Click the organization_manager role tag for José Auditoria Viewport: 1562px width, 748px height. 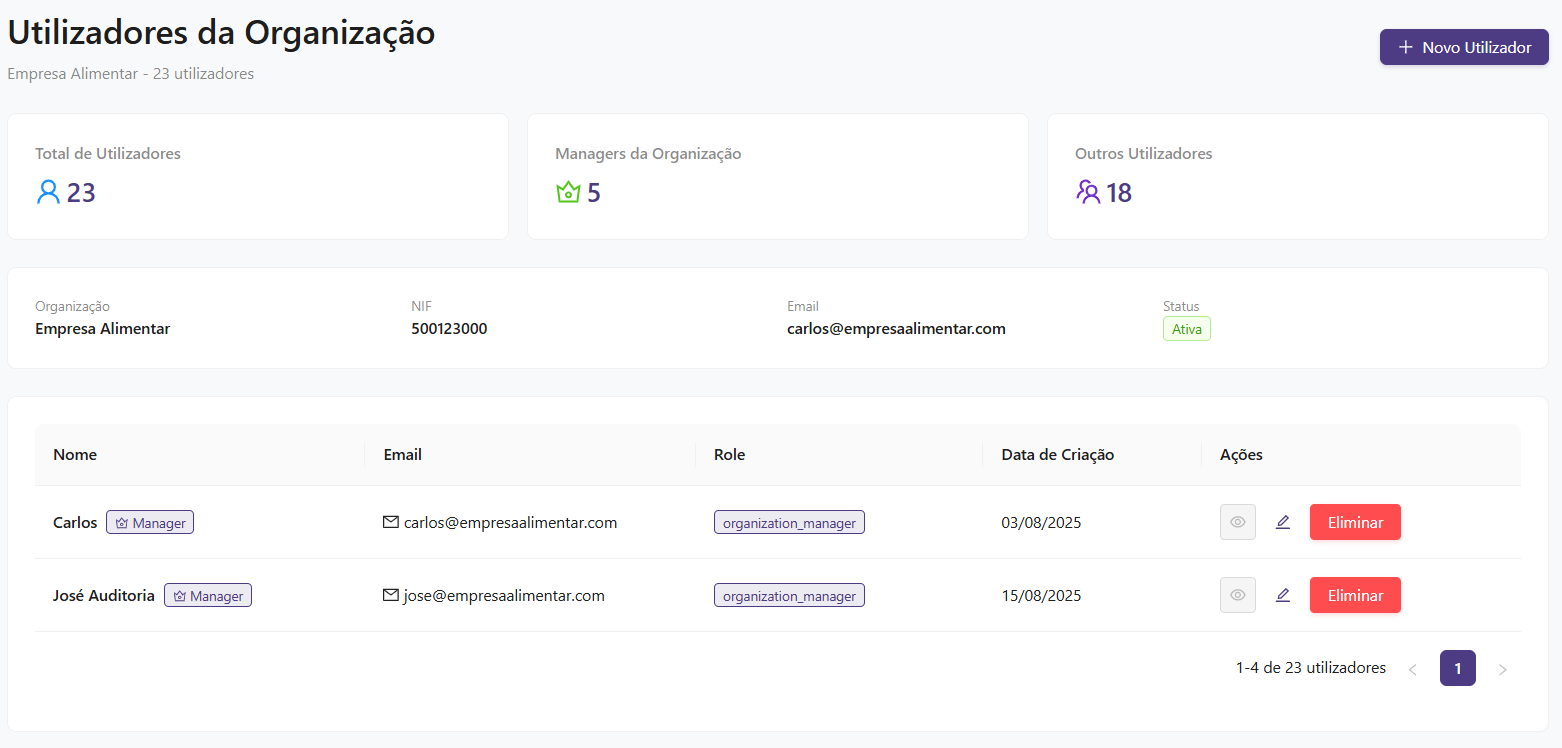789,595
